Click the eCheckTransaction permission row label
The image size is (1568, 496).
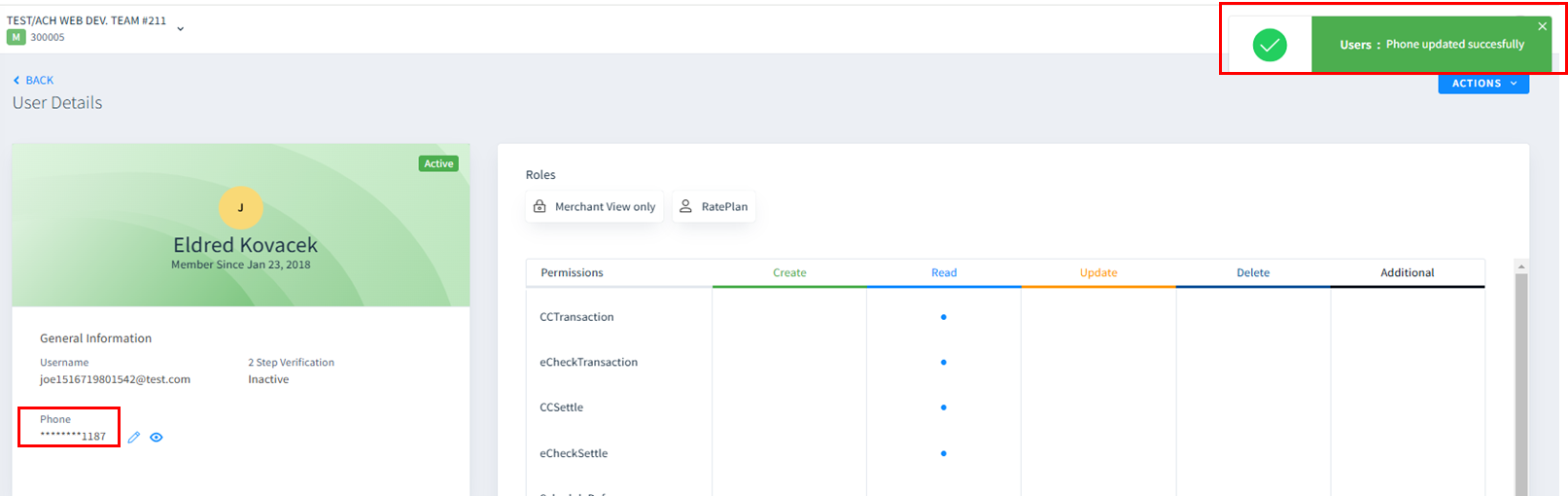click(x=588, y=363)
